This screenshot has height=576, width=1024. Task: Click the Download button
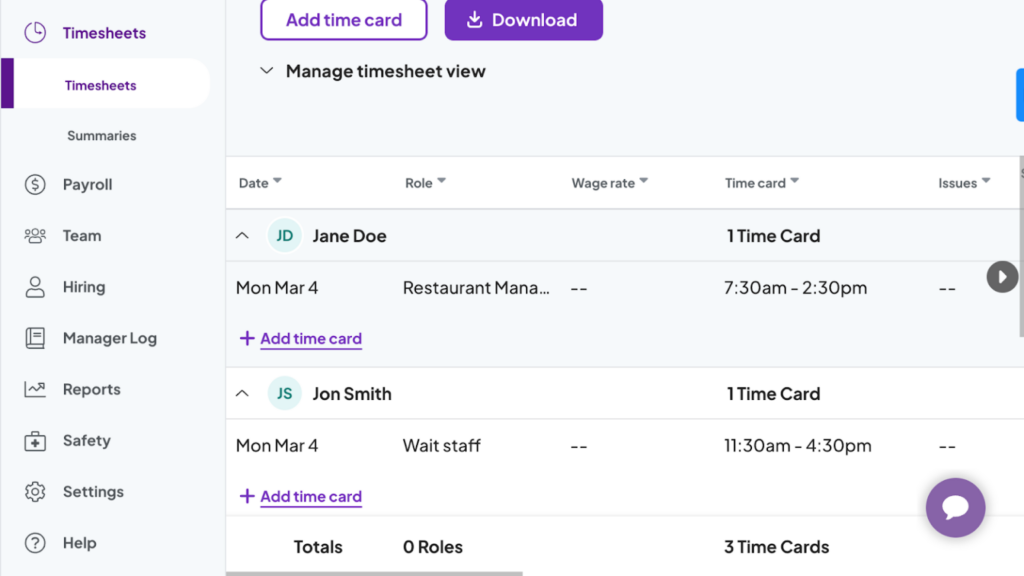coord(523,19)
